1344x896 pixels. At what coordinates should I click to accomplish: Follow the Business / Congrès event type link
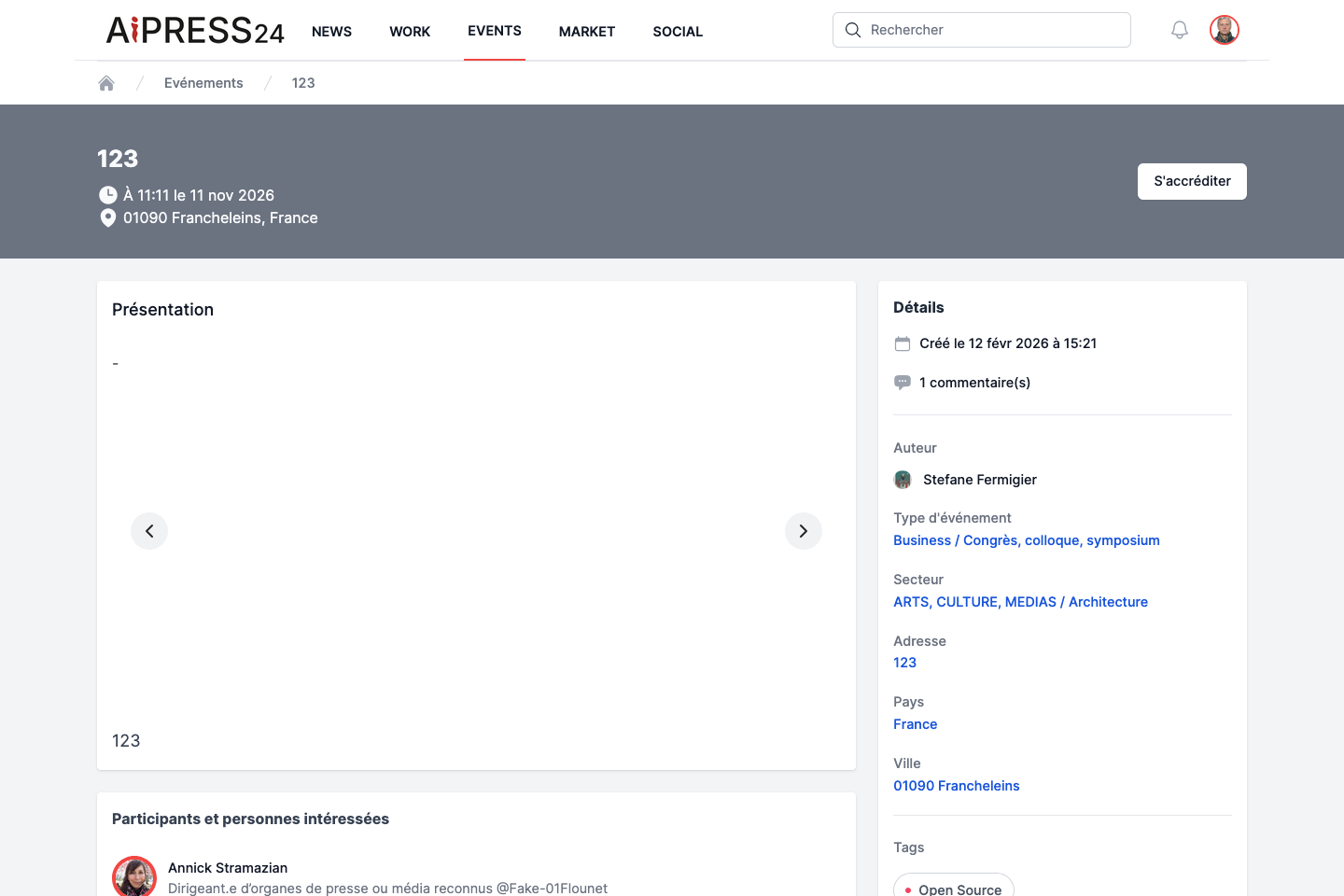point(1027,540)
